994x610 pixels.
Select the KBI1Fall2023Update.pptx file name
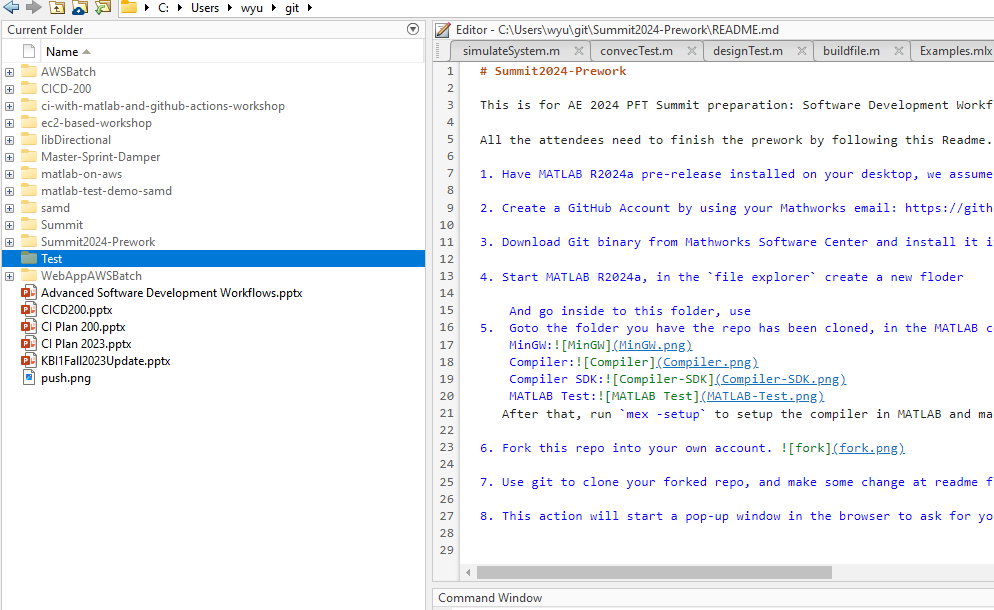pos(106,361)
